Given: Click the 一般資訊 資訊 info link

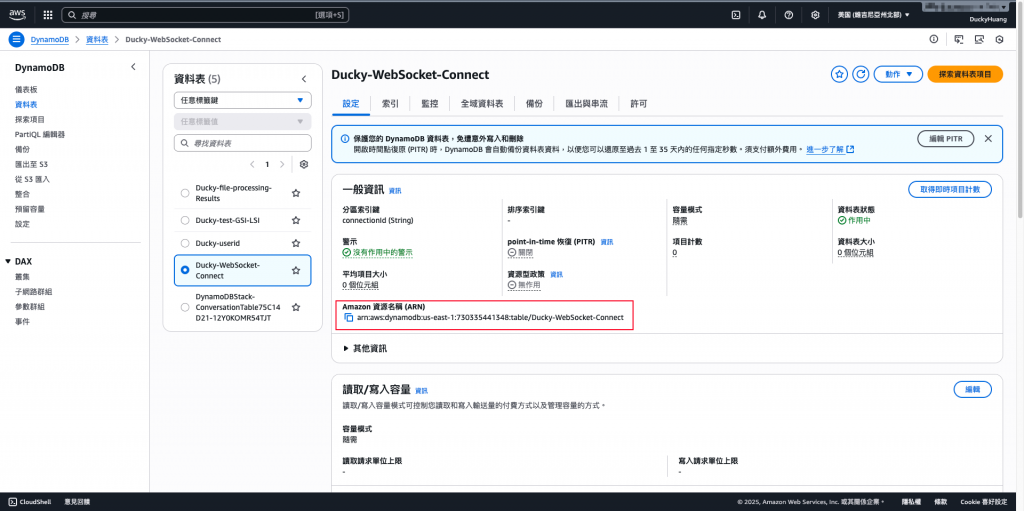Looking at the screenshot, I should [x=395, y=191].
